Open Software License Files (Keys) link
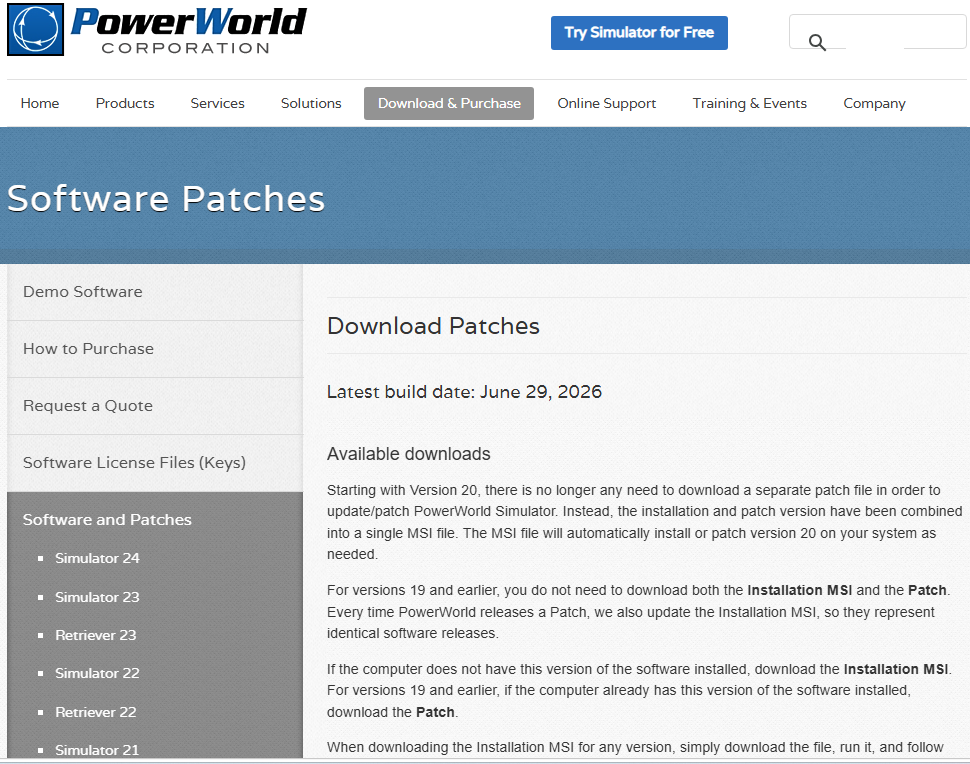The image size is (970, 764). click(155, 463)
